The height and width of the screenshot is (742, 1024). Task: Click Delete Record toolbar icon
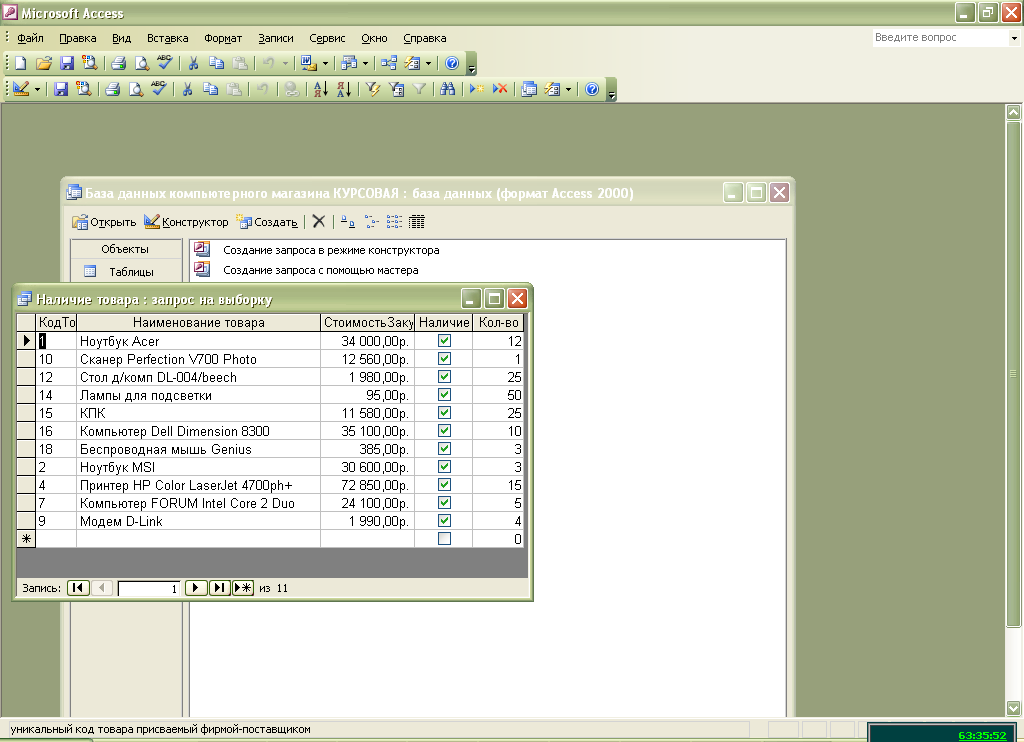click(500, 89)
